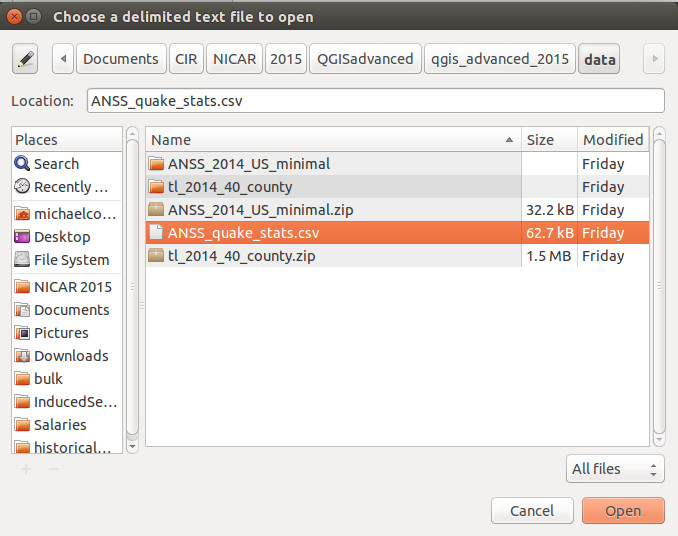678x536 pixels.
Task: Sort the list by Size column
Action: point(549,140)
